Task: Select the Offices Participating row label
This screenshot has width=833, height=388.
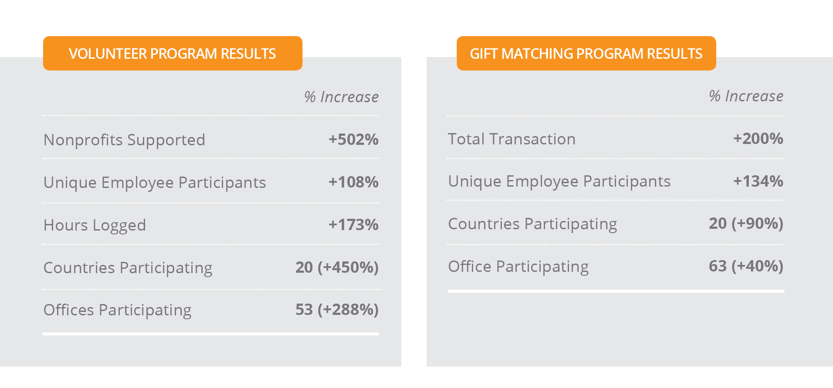Action: tap(117, 310)
